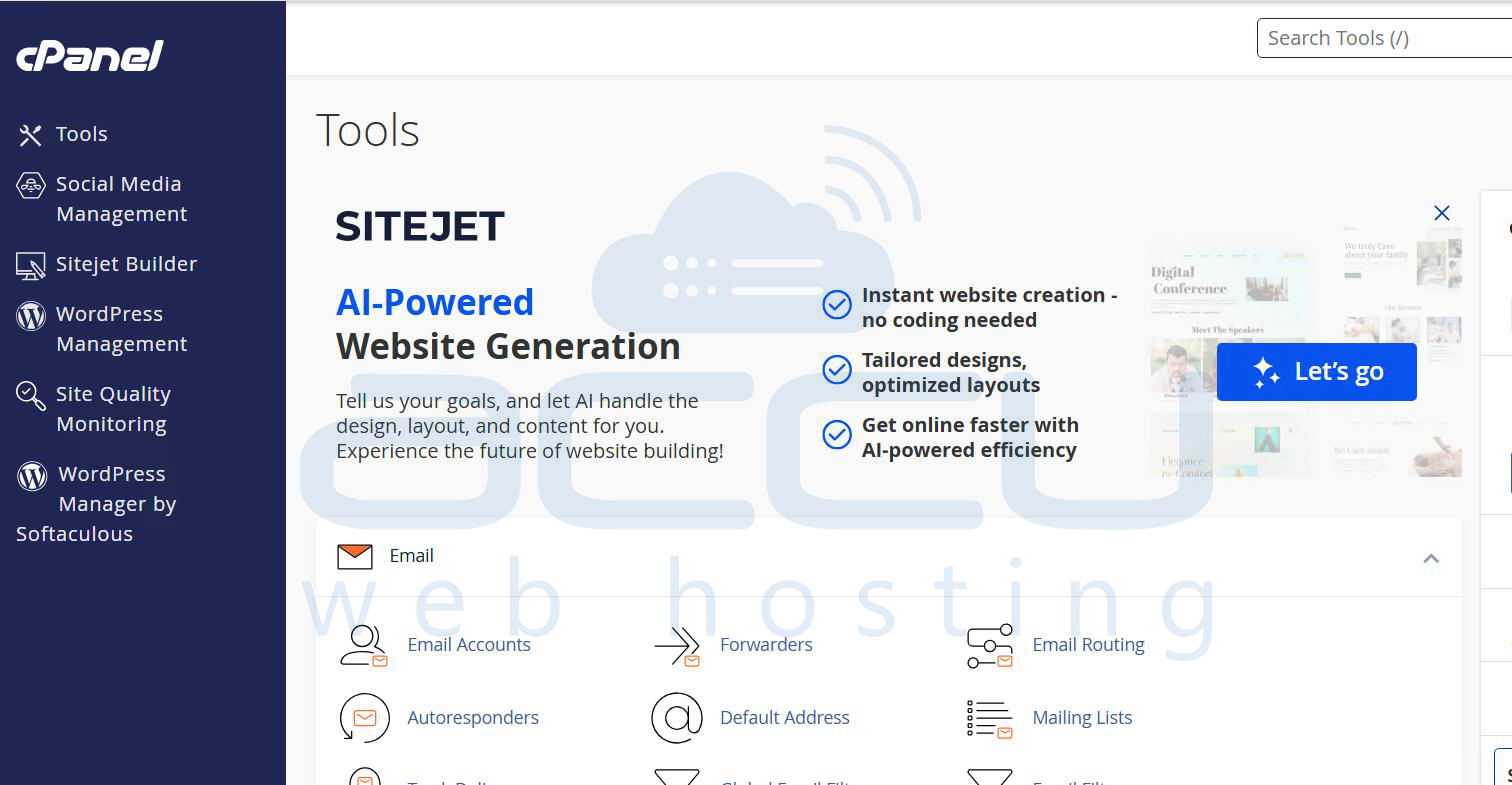Screen dimensions: 1512x785
Task: Open the Default Address @ icon
Action: (x=677, y=718)
